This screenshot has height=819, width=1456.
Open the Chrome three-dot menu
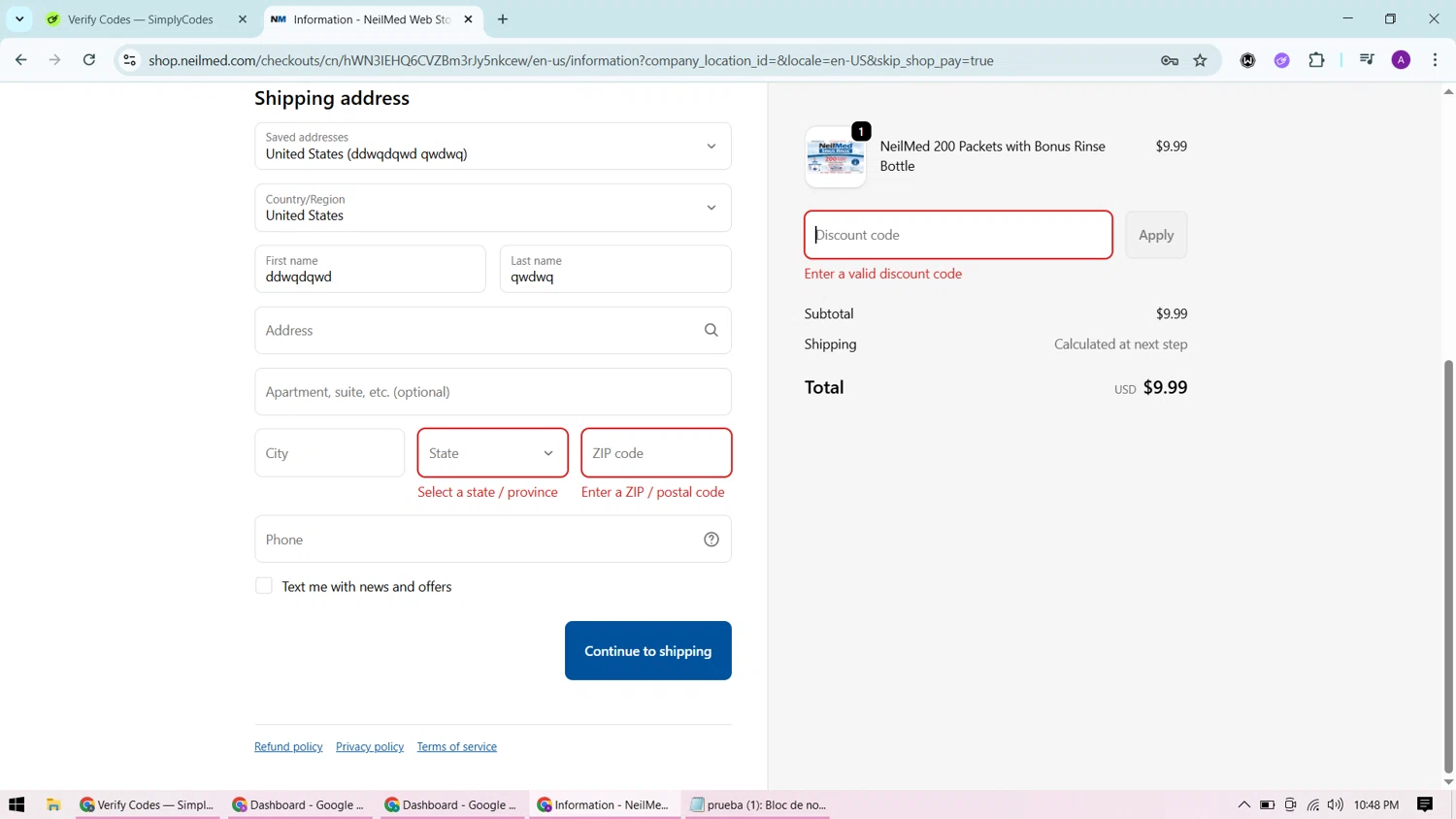click(1435, 60)
